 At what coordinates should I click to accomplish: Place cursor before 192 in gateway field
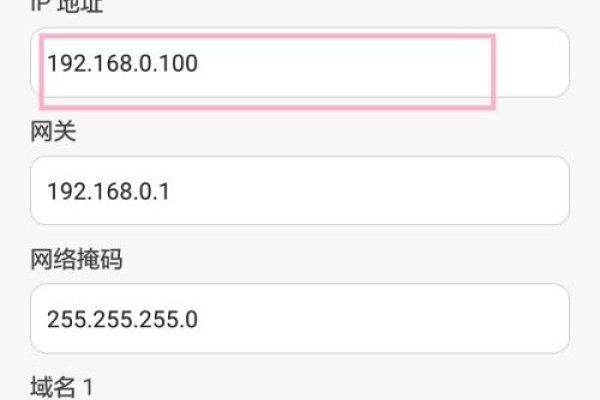click(46, 191)
